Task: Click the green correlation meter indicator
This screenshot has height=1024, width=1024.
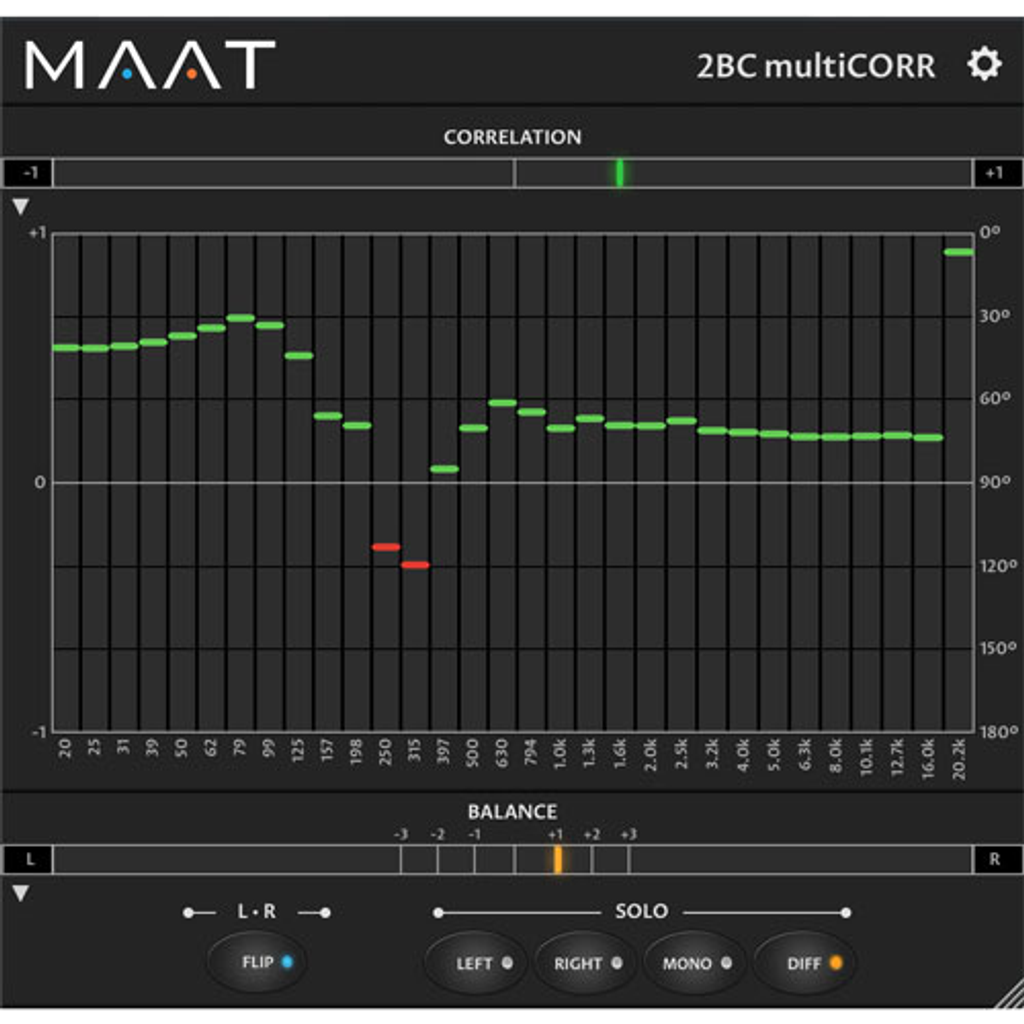Action: [620, 173]
